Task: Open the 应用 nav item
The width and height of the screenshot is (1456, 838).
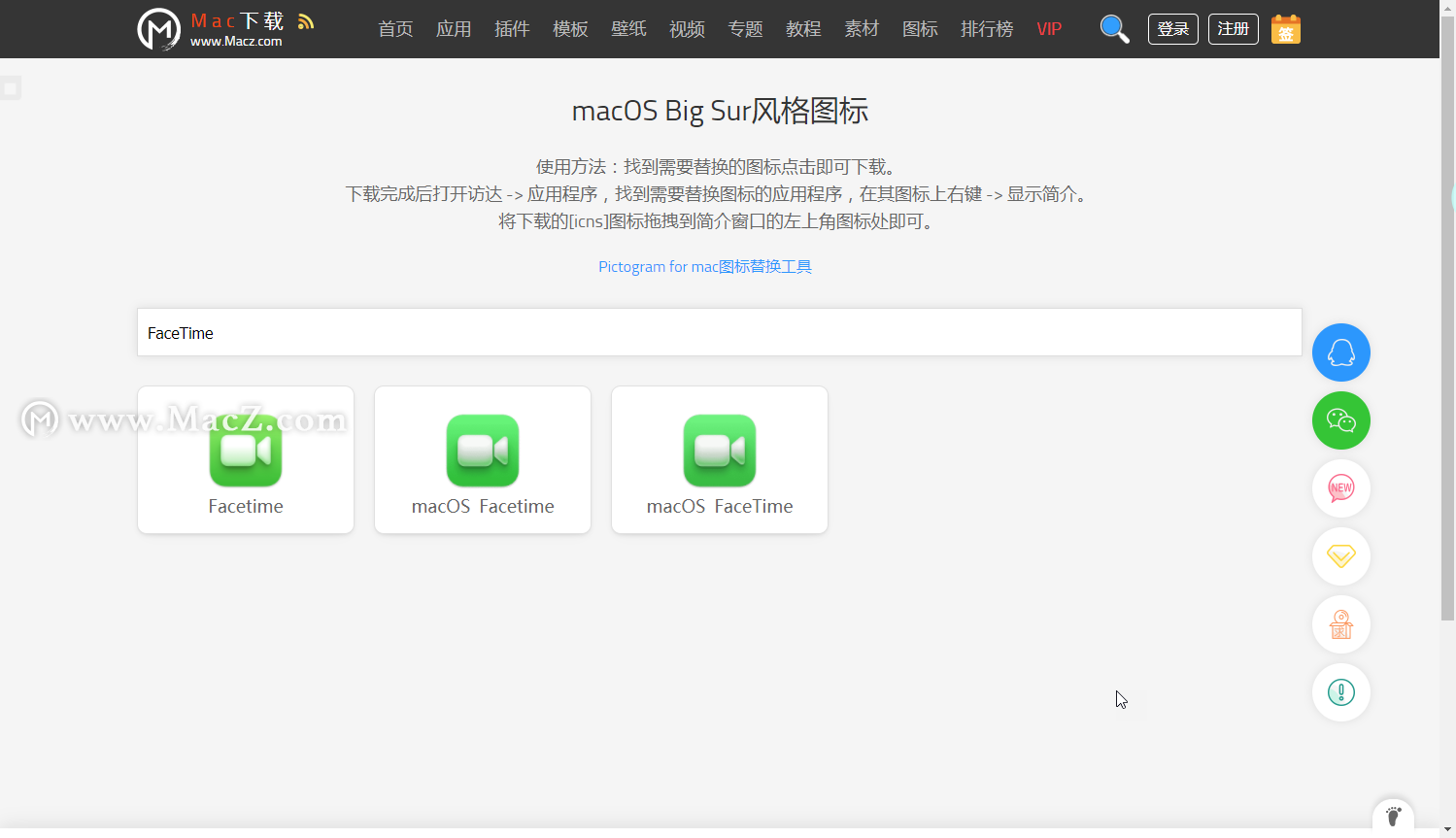Action: (454, 29)
